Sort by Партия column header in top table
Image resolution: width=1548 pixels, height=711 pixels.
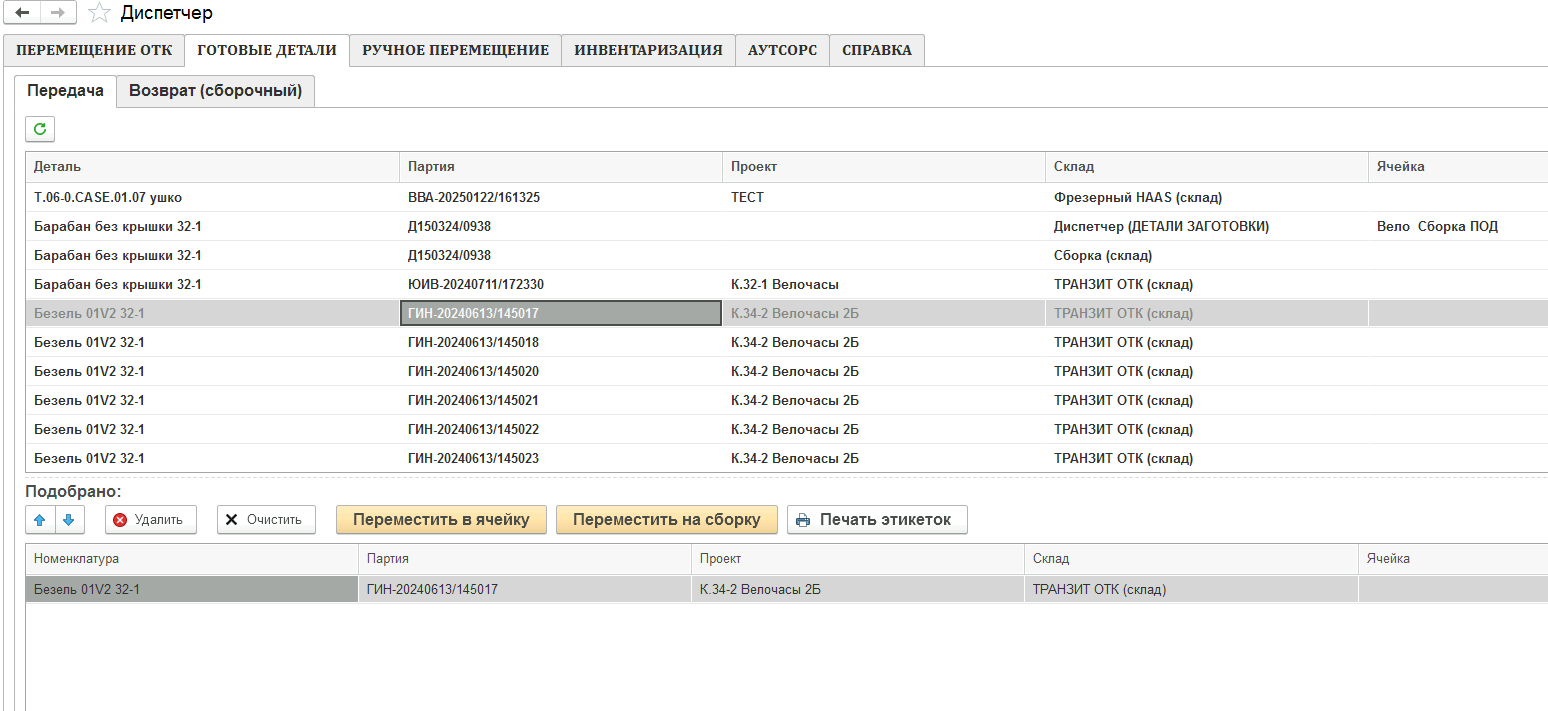[x=560, y=167]
